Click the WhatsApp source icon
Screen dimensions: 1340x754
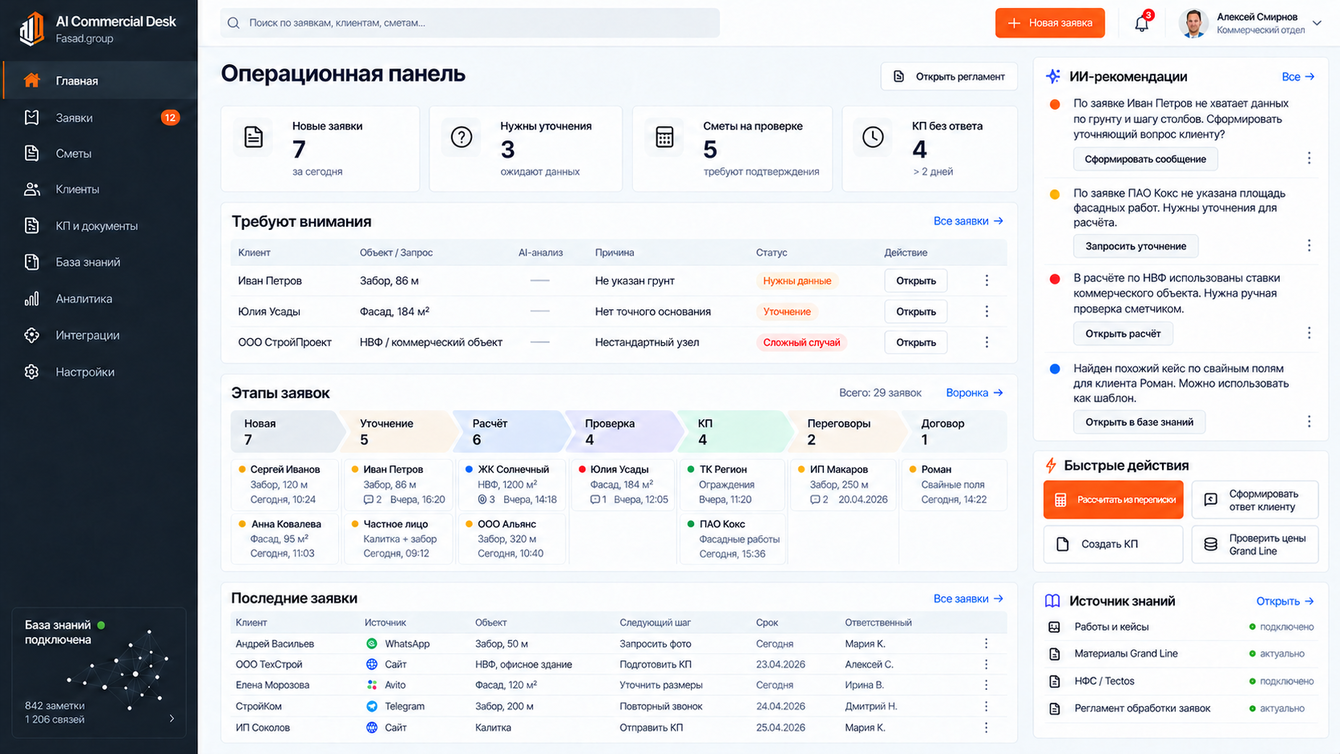point(372,644)
